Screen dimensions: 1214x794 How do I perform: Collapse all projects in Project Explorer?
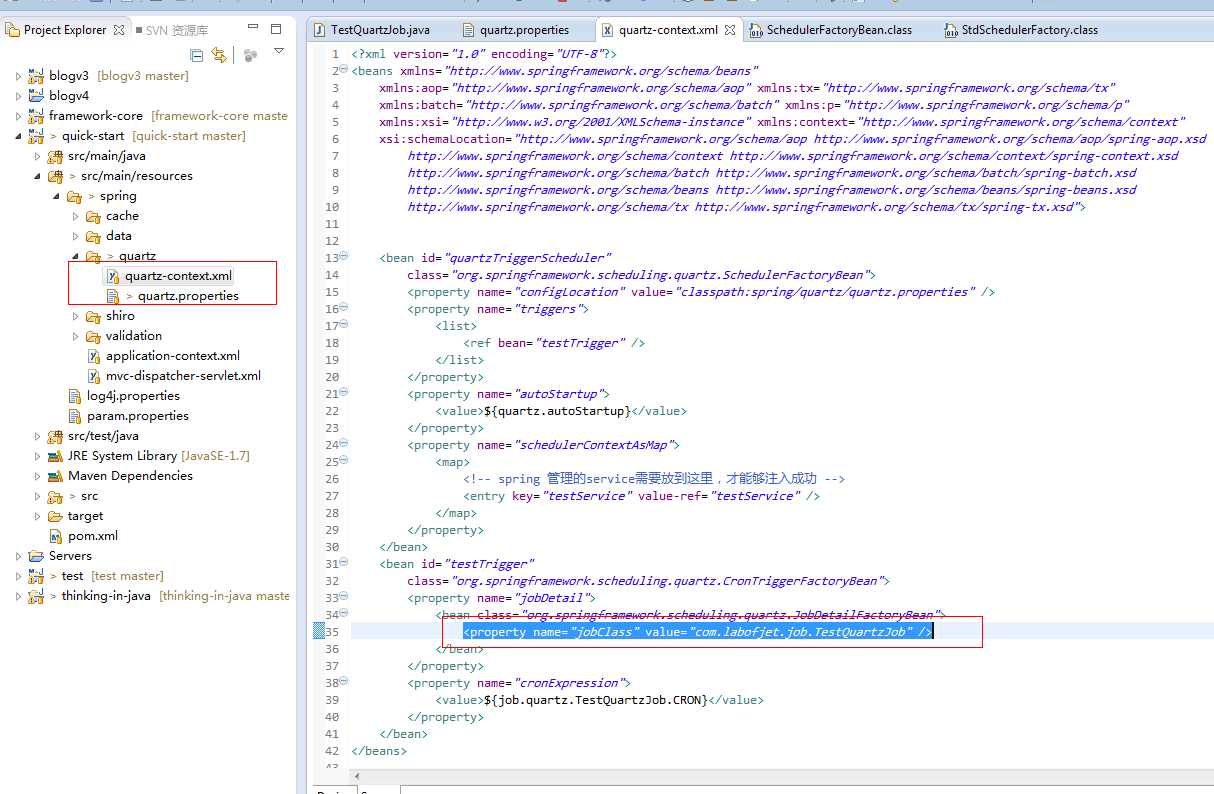(x=197, y=54)
